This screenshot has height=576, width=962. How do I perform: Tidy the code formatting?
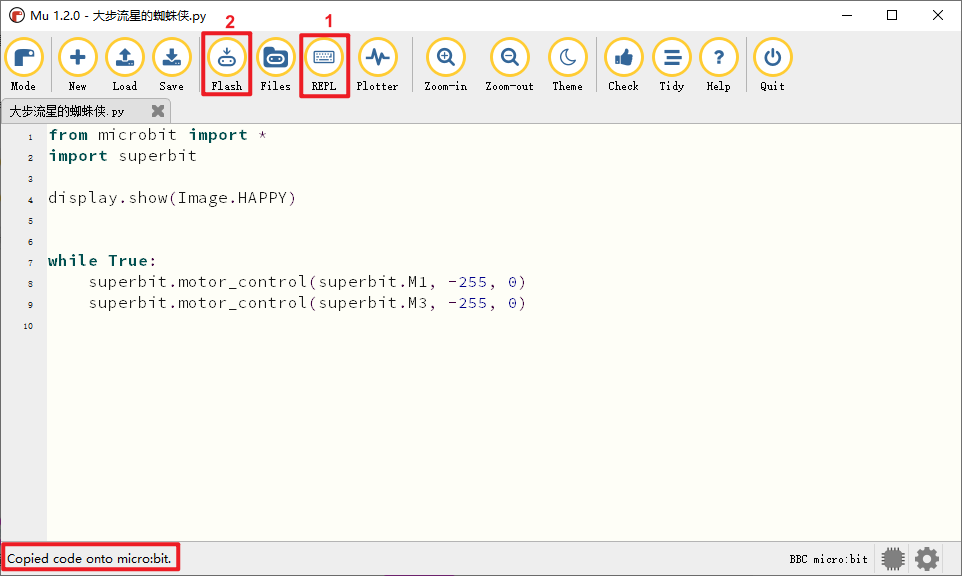[x=672, y=65]
